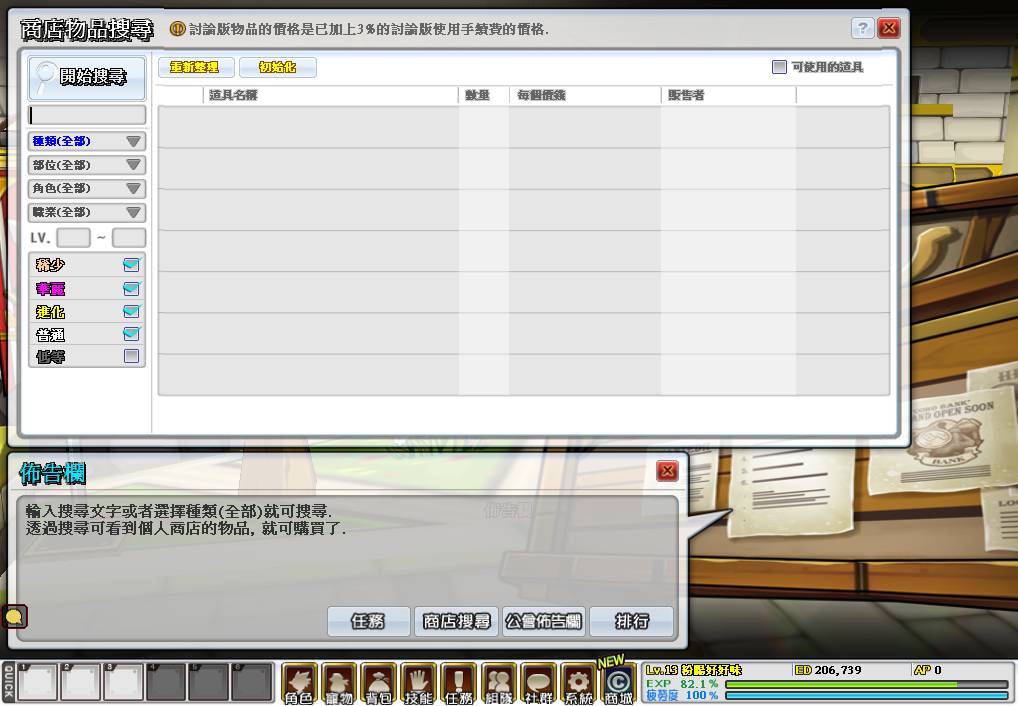Open the 商城 cash shop icon
This screenshot has width=1018, height=706.
coord(619,684)
